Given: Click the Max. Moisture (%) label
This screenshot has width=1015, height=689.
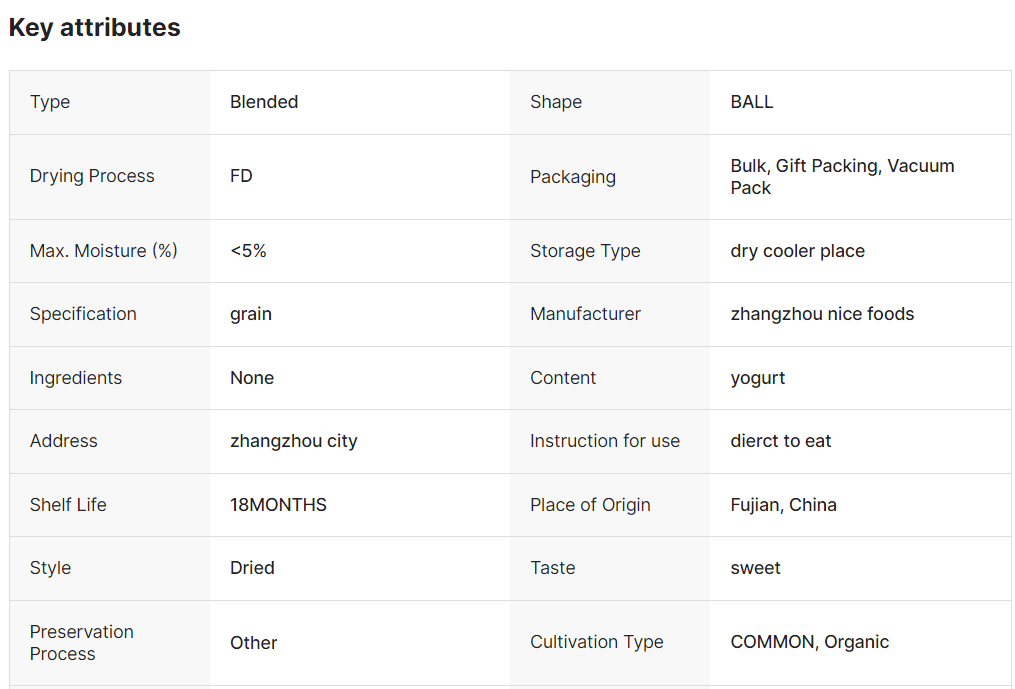Looking at the screenshot, I should point(104,251).
